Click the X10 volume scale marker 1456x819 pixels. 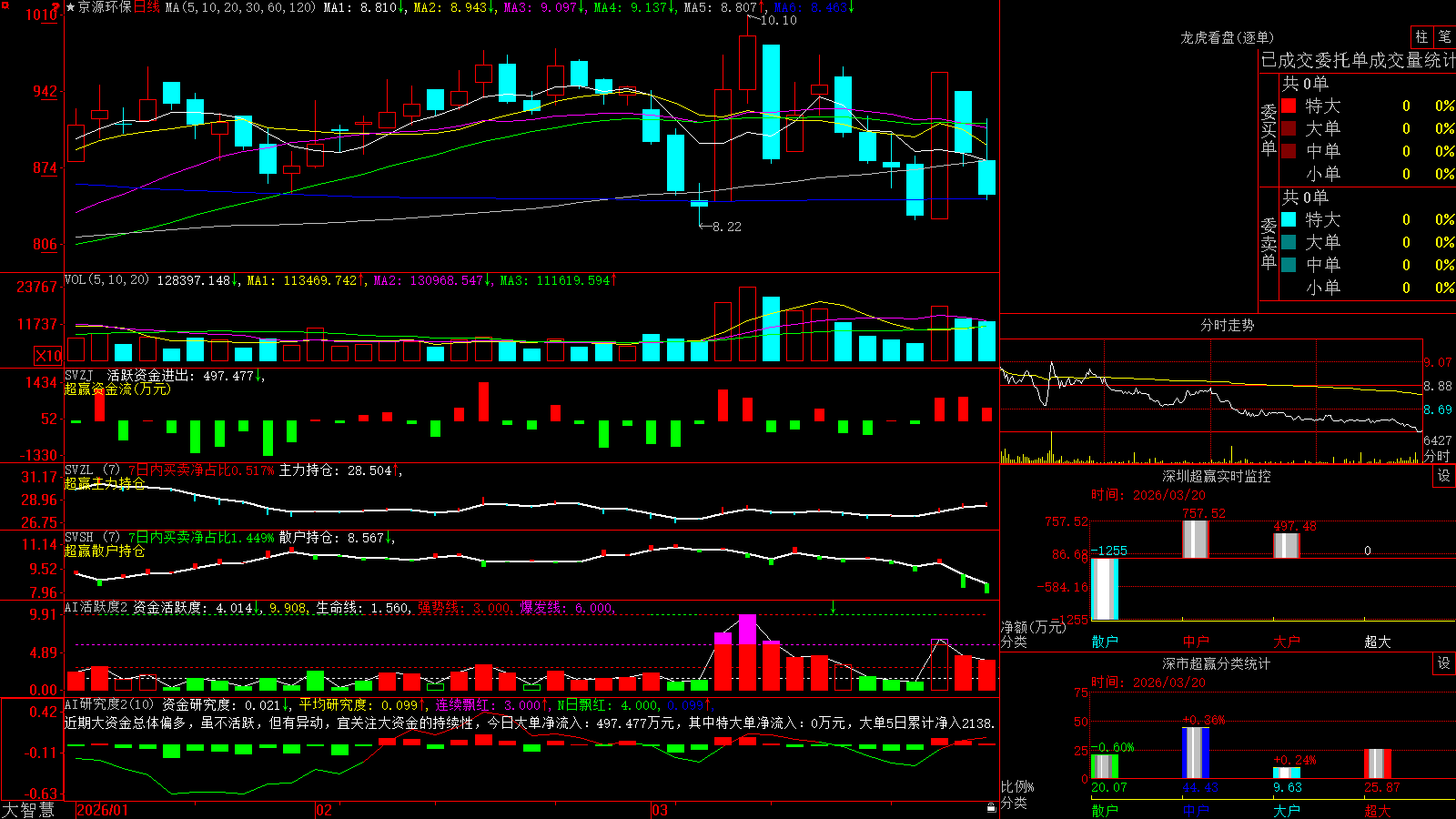point(48,356)
